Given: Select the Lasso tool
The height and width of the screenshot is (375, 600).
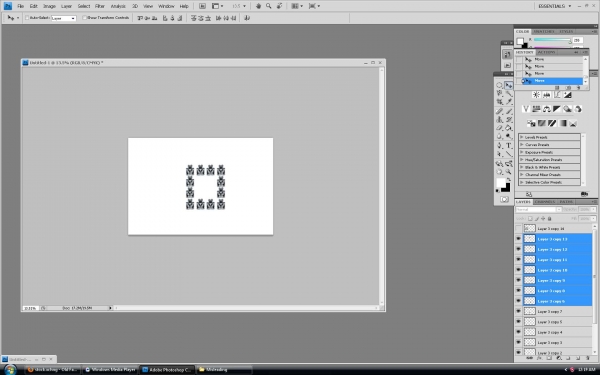Looking at the screenshot, I should tap(500, 93).
